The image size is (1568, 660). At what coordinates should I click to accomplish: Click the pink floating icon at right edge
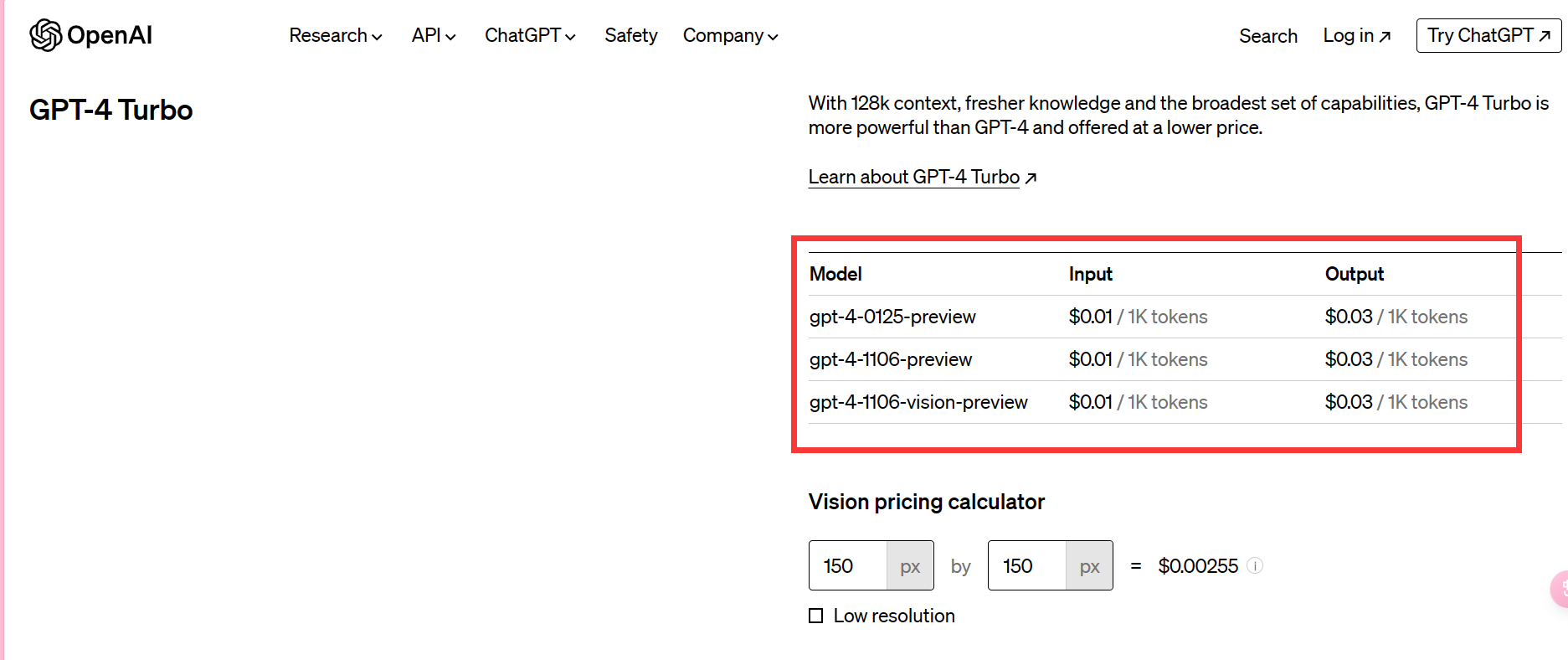tap(1560, 589)
